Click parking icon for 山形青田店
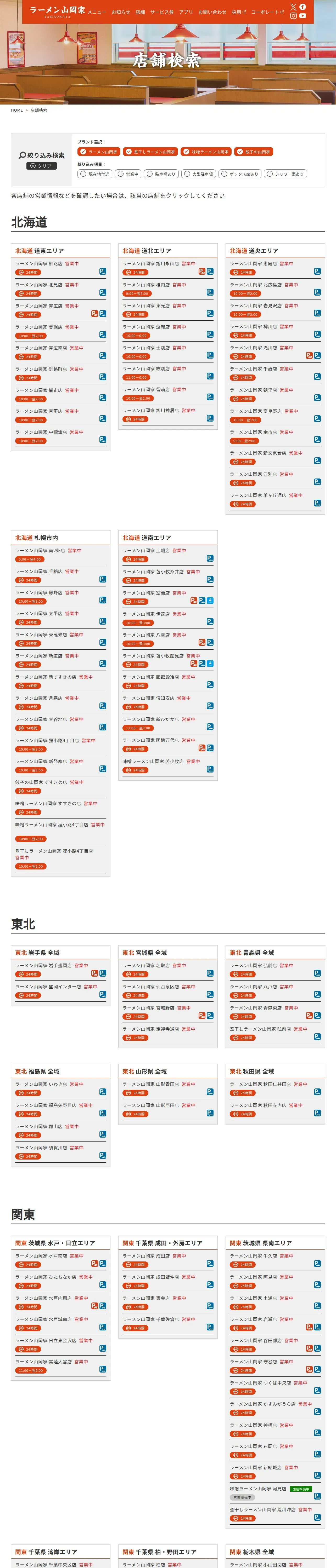Image resolution: width=336 pixels, height=1568 pixels. pos(210,1092)
